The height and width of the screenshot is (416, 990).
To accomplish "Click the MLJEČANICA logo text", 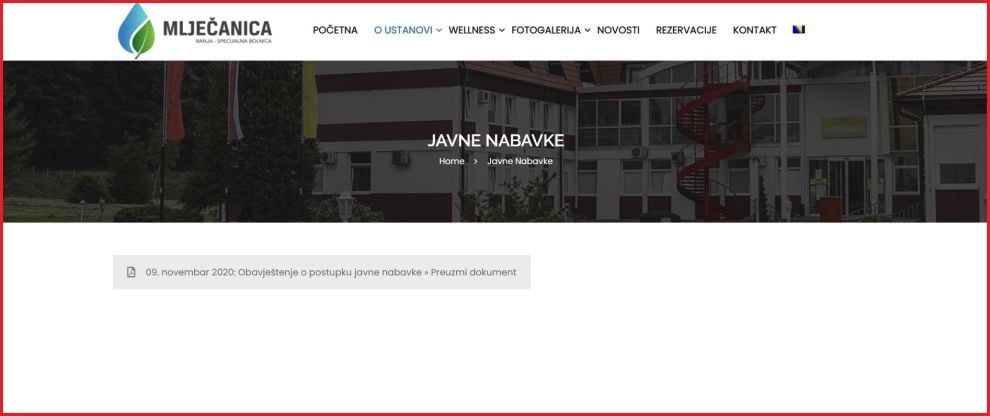I will coord(216,28).
